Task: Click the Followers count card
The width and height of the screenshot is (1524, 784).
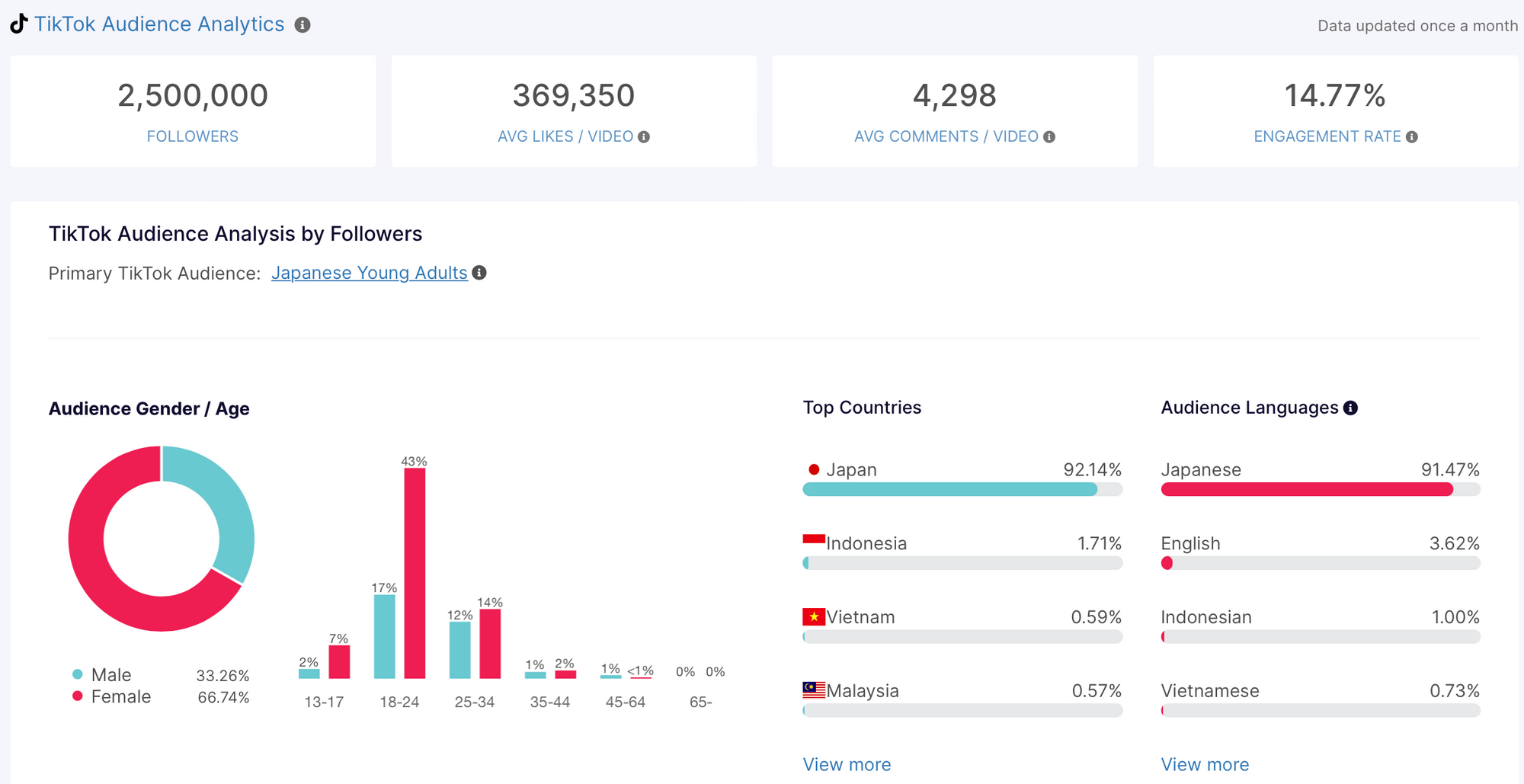Action: point(193,111)
